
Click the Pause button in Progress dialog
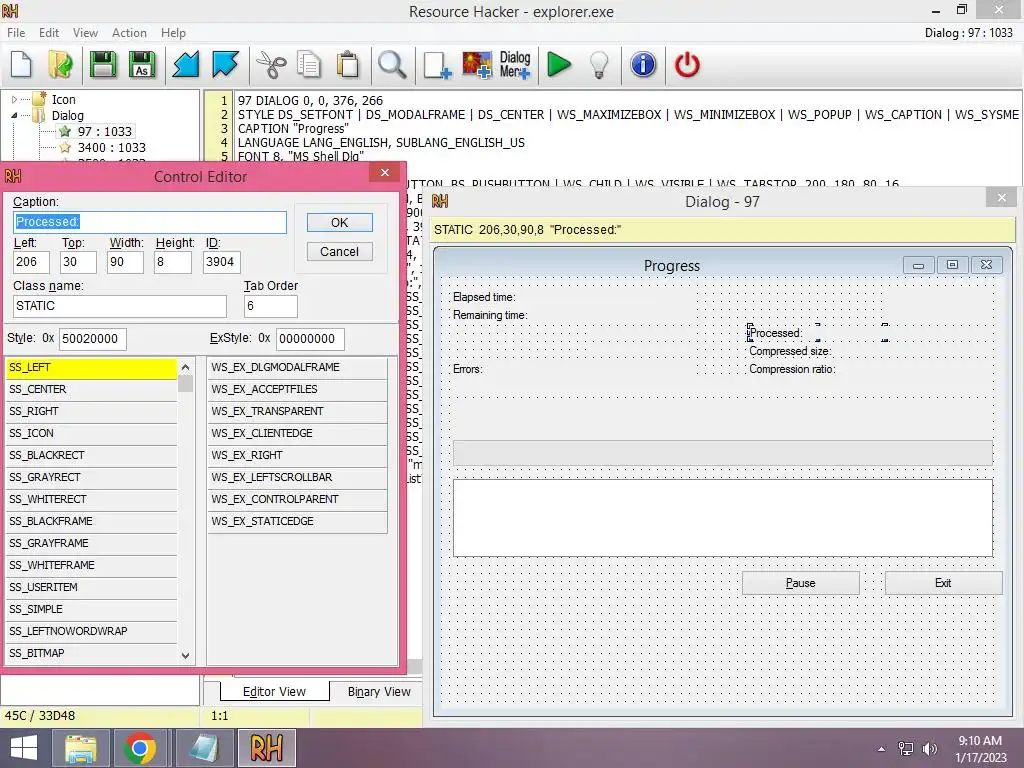pos(801,583)
